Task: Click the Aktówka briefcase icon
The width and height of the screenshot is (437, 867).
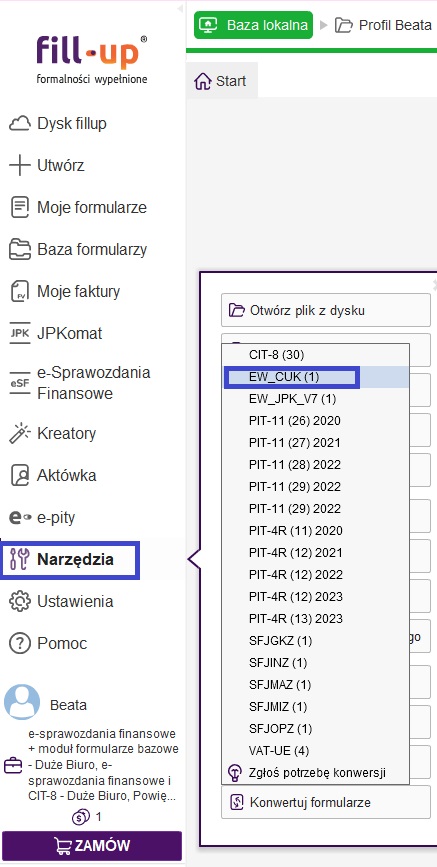Action: 20,476
